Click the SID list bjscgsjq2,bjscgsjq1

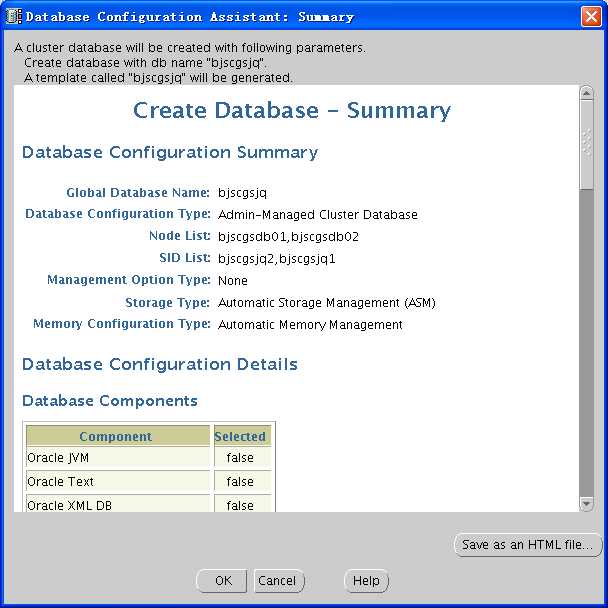point(277,259)
